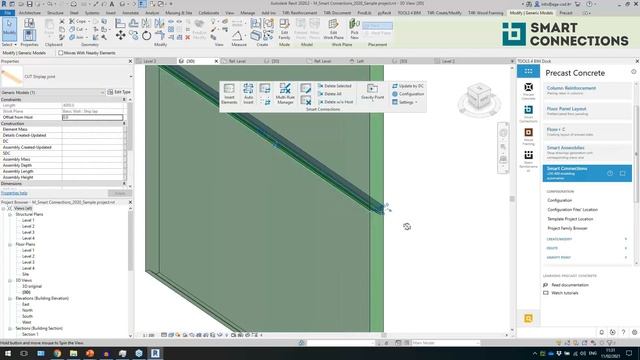Click Delete Selected in floating toolbar
Viewport: 640px width, 360px height.
coord(334,86)
